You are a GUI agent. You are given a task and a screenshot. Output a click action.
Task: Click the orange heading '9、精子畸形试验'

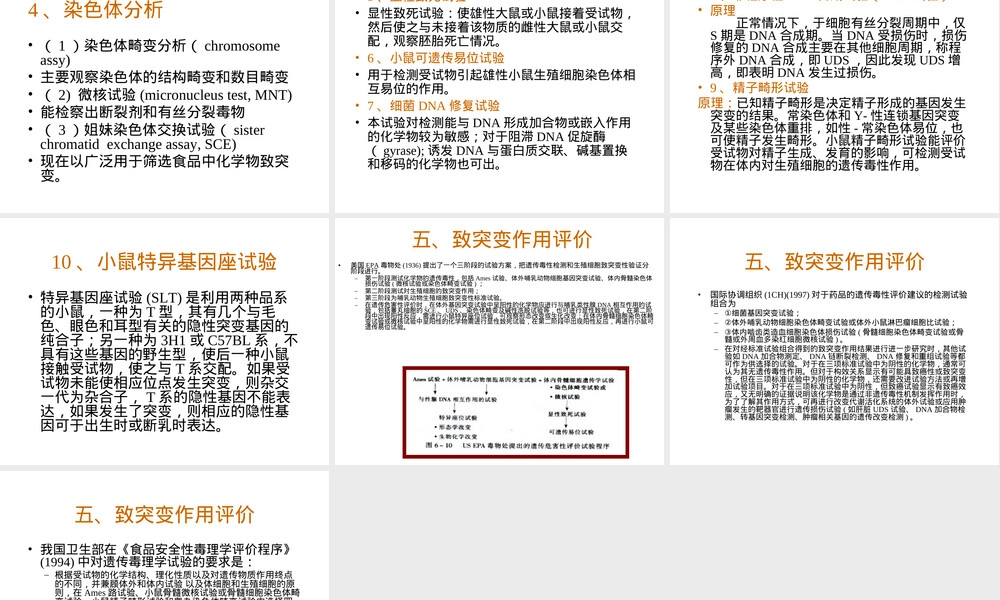tap(760, 88)
